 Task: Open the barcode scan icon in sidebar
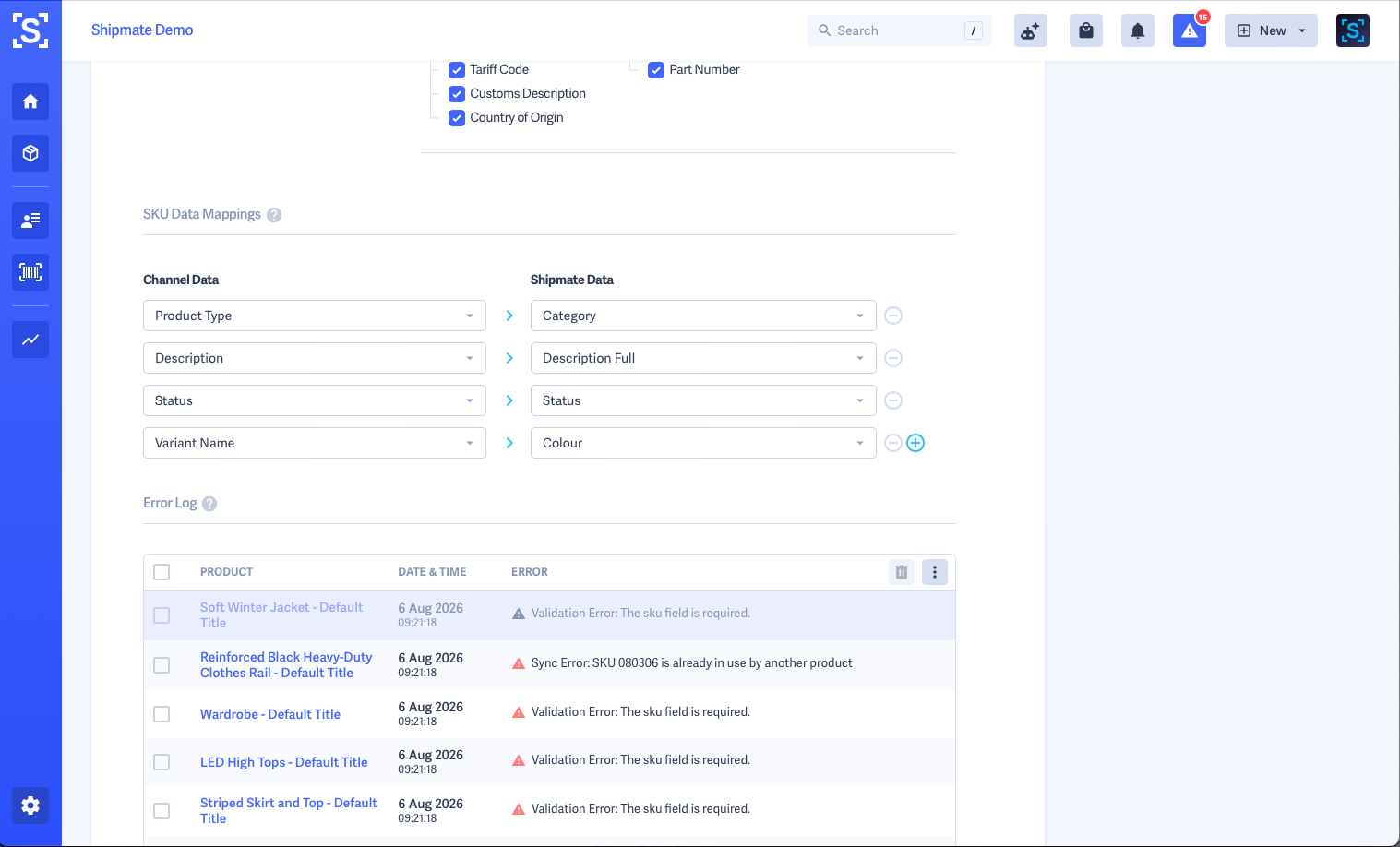[x=30, y=272]
